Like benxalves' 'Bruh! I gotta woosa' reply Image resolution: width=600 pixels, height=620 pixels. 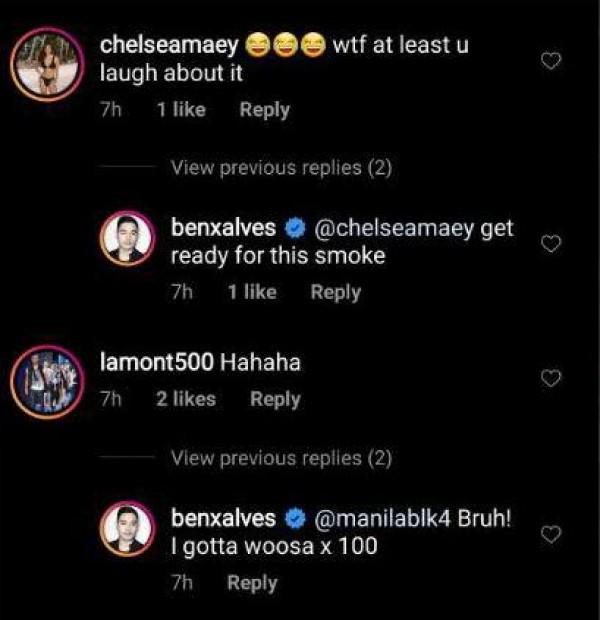(551, 535)
